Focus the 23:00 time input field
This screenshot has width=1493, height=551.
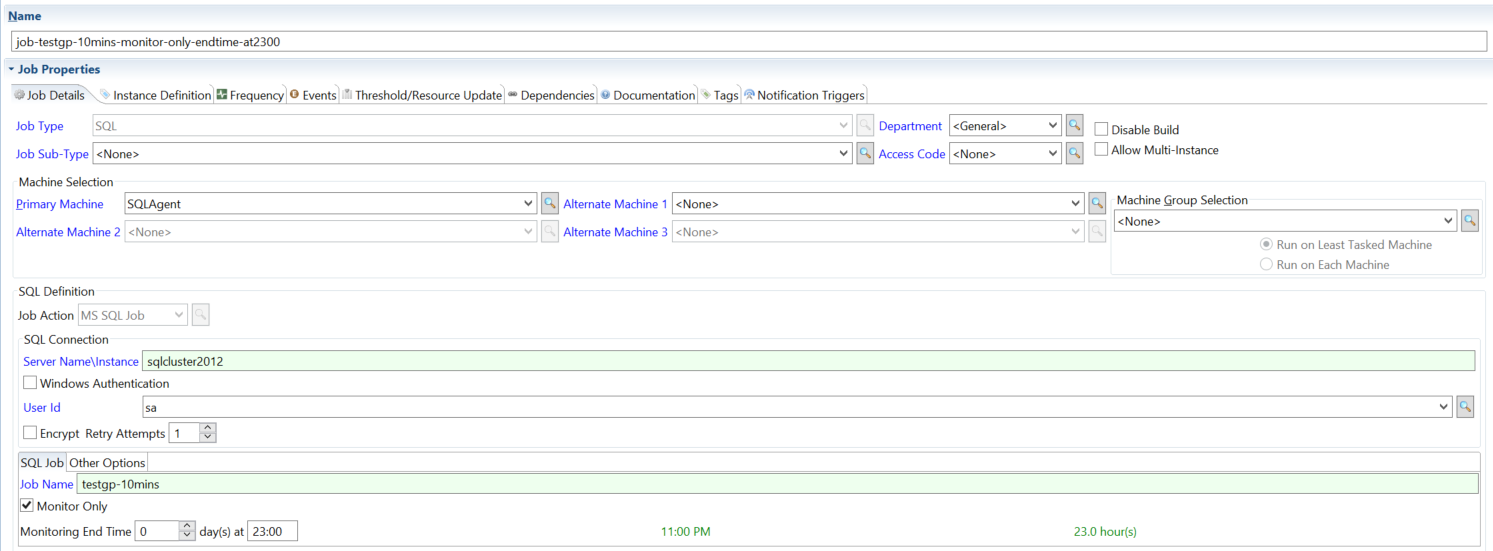tap(272, 531)
